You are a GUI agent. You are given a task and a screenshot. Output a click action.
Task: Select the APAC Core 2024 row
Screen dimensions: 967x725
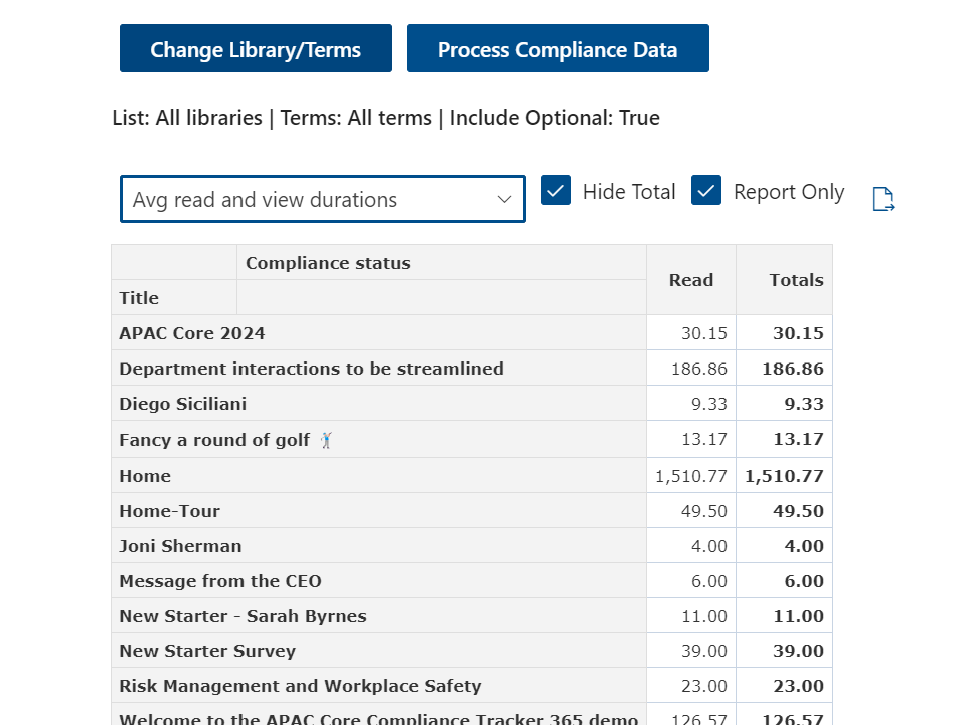tap(193, 333)
